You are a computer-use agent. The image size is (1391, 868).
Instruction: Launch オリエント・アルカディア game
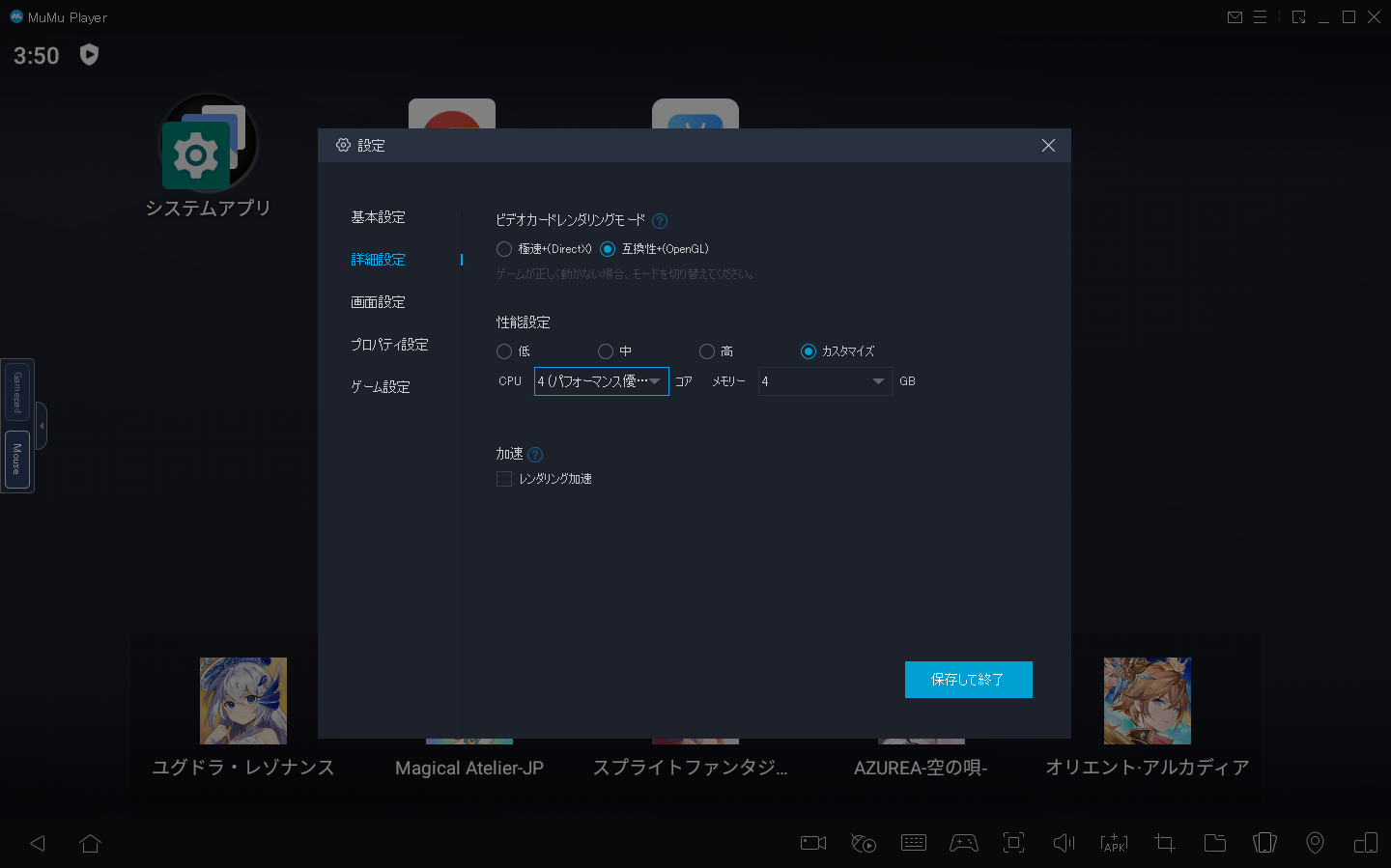(1148, 701)
